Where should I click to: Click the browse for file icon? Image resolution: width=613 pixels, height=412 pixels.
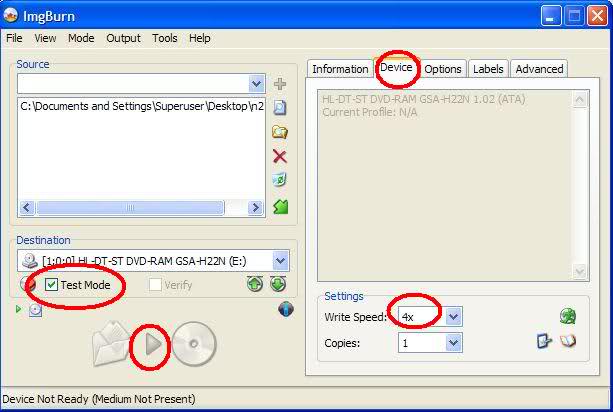(x=280, y=107)
